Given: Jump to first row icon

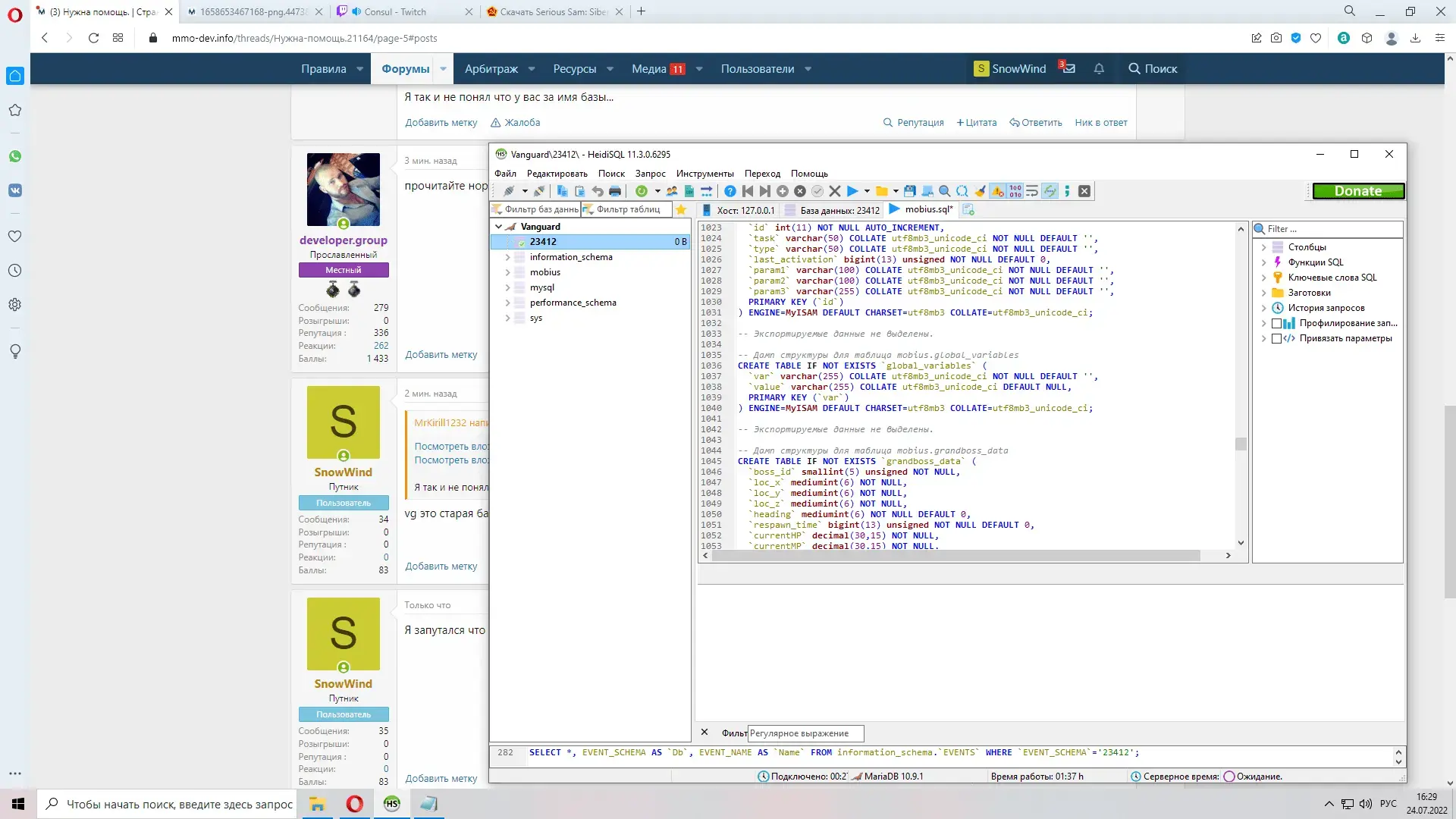Looking at the screenshot, I should (x=748, y=191).
